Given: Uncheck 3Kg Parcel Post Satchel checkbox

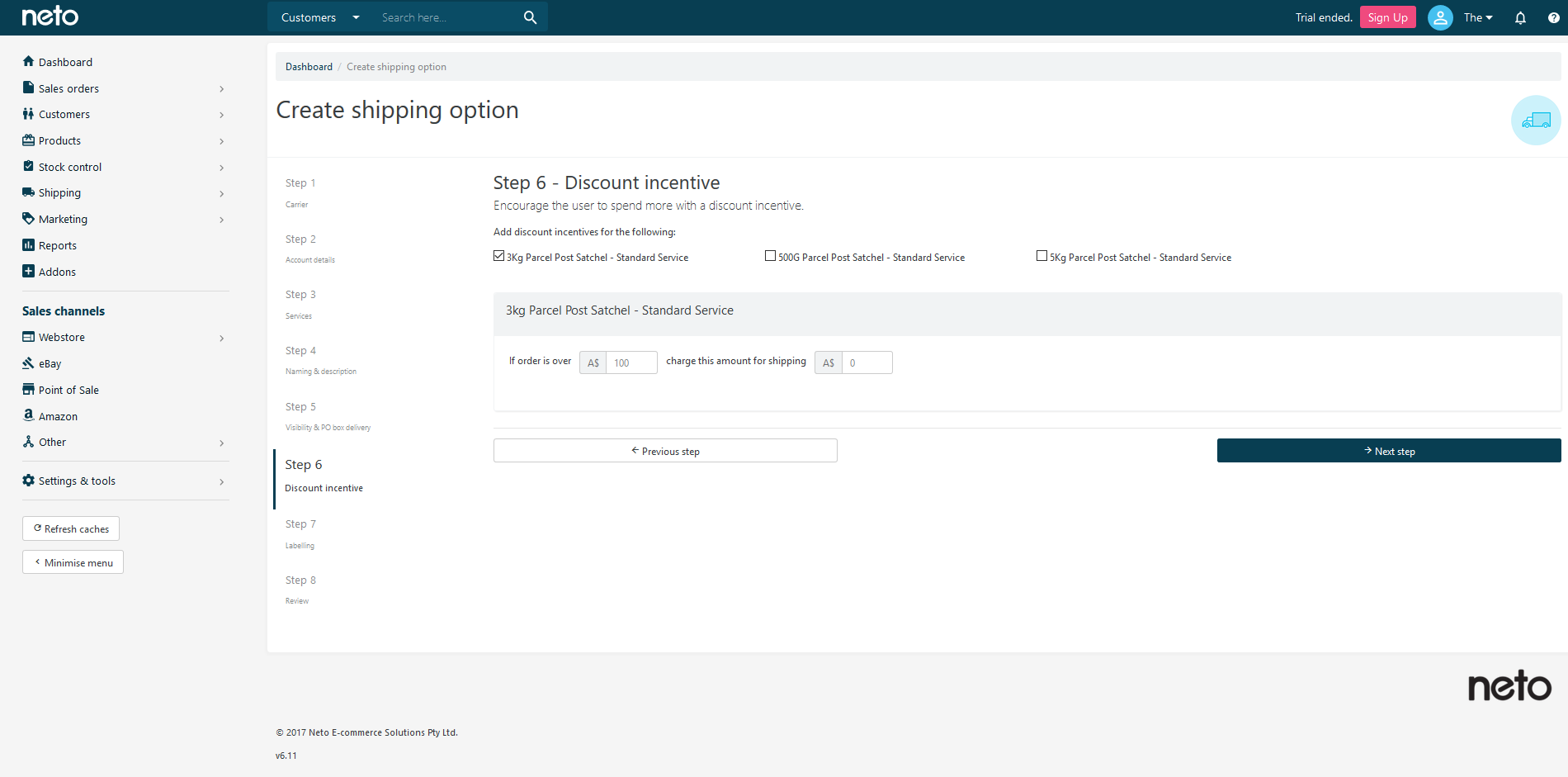Looking at the screenshot, I should tap(498, 256).
